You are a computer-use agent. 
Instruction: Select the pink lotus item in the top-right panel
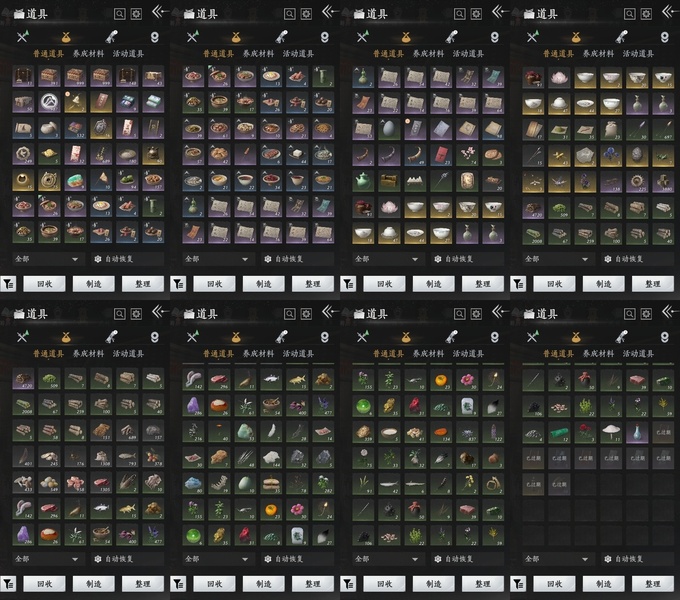(x=559, y=77)
